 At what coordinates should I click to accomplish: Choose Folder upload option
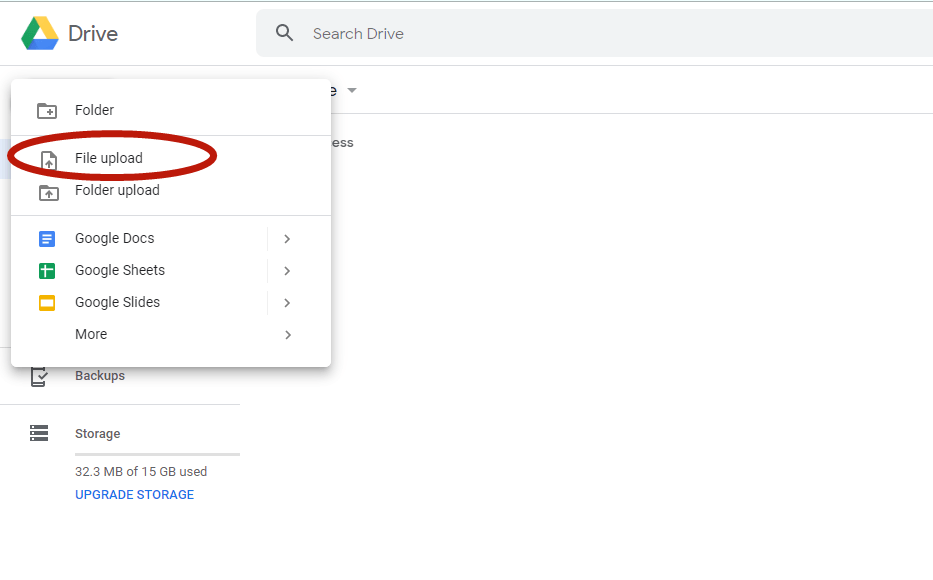[x=171, y=190]
